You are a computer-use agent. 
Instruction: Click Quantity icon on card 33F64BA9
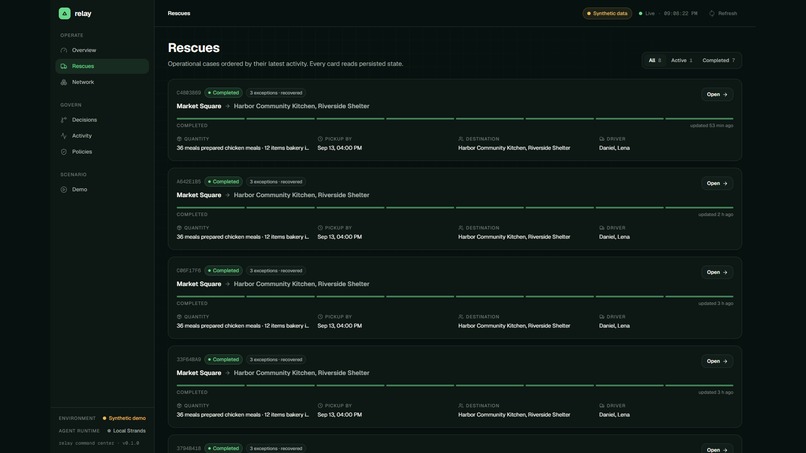point(179,406)
